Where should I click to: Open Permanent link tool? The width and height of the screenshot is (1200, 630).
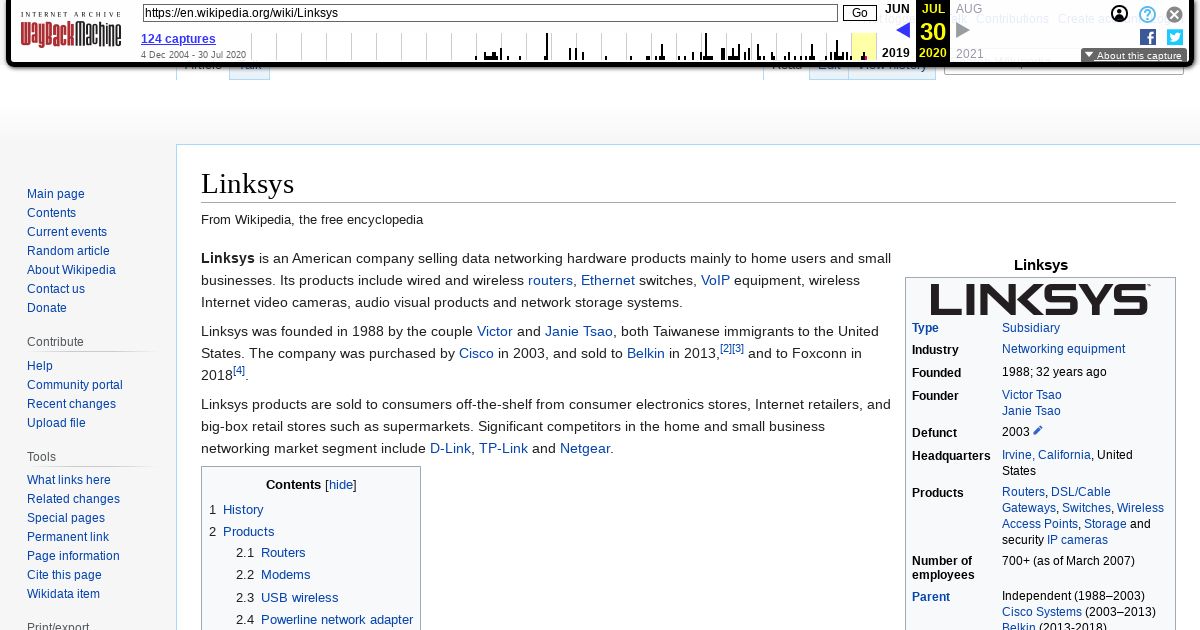point(68,537)
